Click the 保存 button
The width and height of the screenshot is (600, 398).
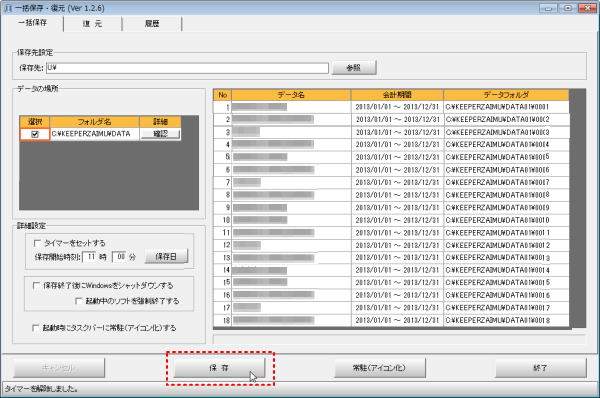click(x=219, y=368)
